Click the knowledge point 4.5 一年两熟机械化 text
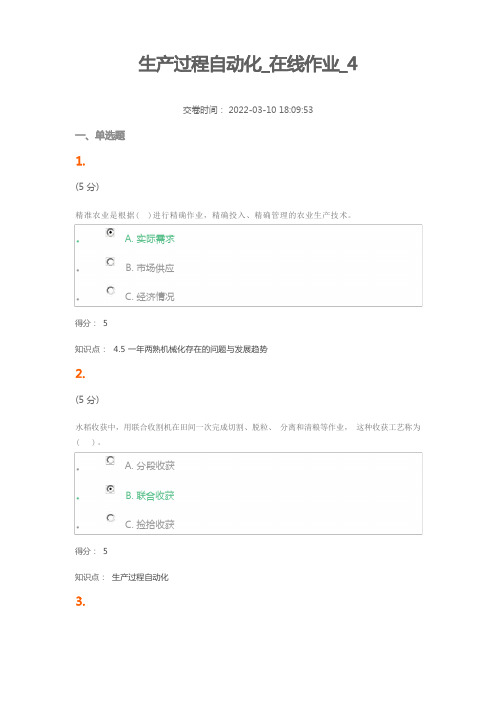This screenshot has width=496, height=702. (x=190, y=349)
